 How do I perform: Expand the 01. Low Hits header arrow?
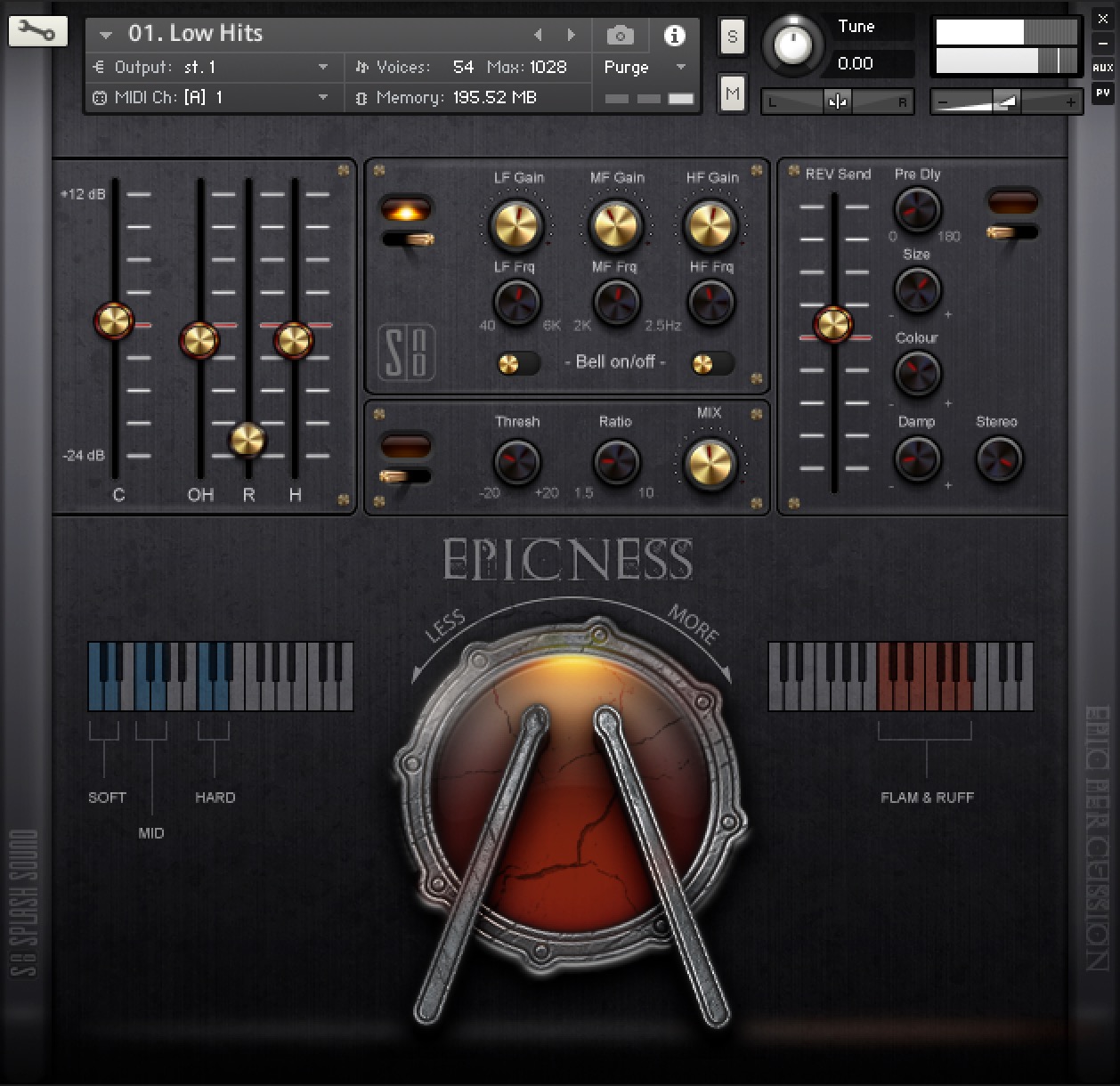pyautogui.click(x=106, y=34)
